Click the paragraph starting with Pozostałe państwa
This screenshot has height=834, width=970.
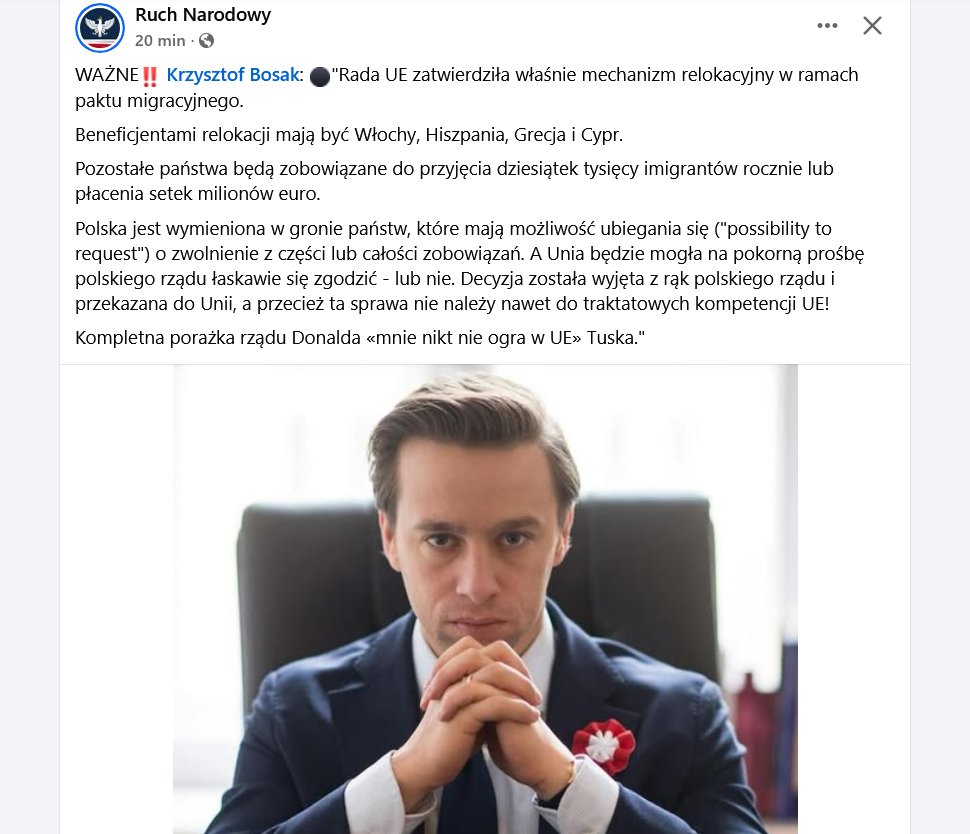click(x=454, y=181)
